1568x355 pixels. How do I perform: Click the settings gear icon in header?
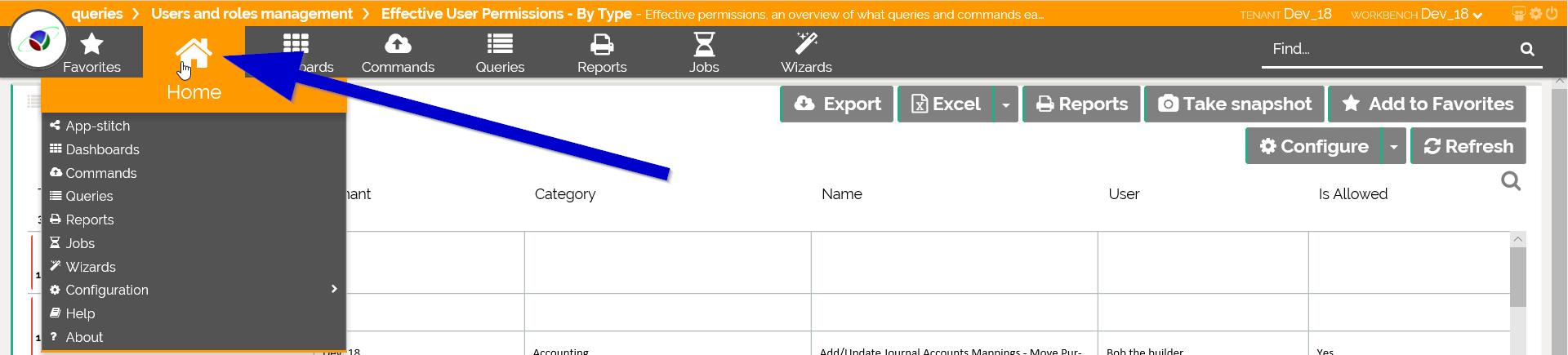click(1535, 14)
